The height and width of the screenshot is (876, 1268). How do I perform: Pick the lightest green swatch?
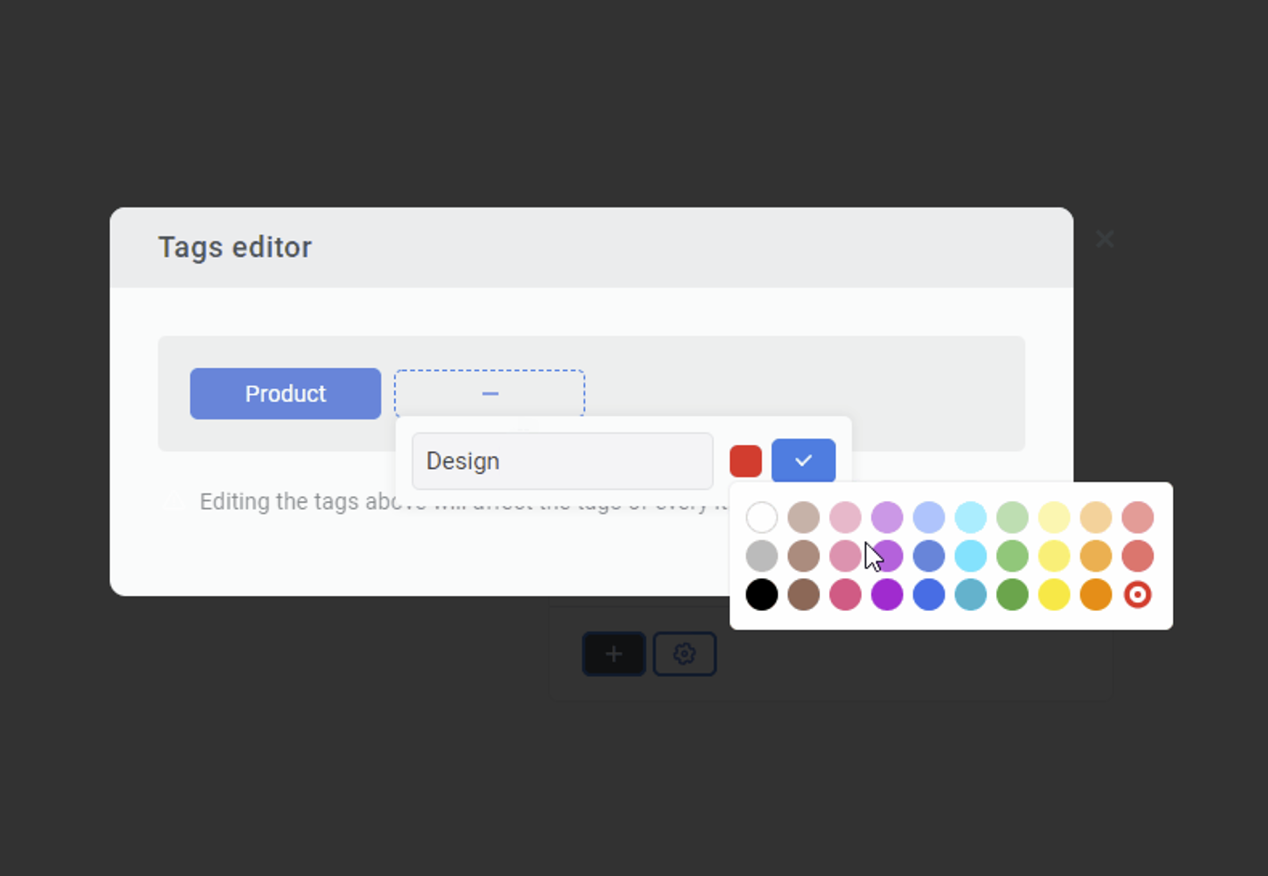[x=1012, y=517]
